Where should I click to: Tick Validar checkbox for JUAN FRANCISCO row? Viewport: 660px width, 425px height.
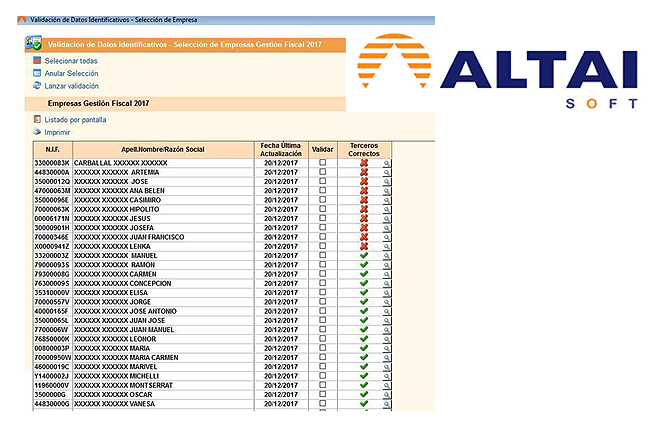322,236
